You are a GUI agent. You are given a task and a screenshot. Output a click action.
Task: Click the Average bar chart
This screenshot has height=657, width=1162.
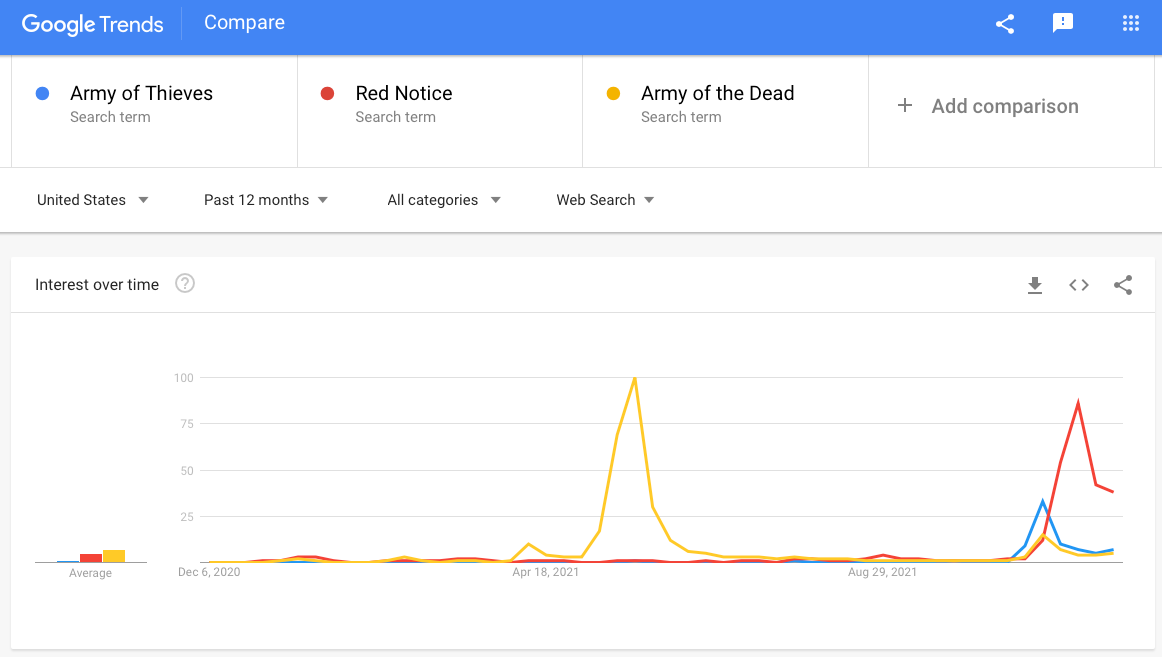(x=91, y=556)
